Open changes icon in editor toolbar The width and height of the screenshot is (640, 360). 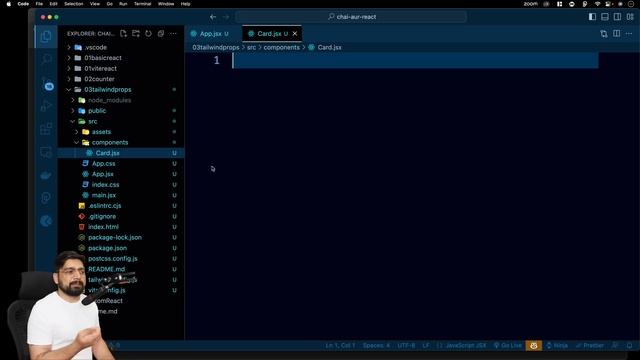pyautogui.click(x=604, y=33)
